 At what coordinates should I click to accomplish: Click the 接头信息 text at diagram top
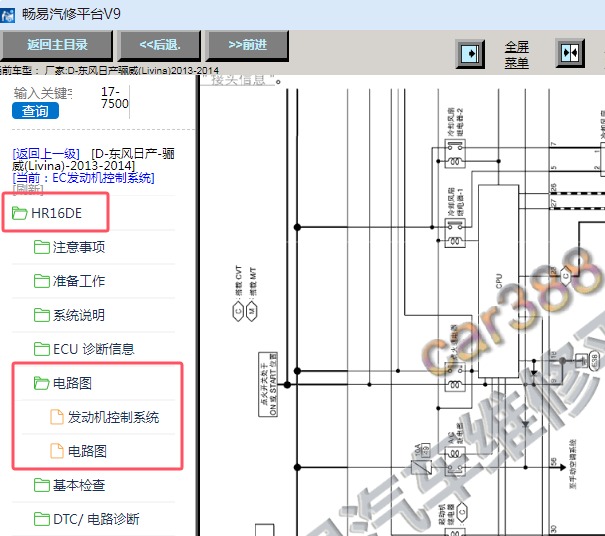(x=238, y=80)
